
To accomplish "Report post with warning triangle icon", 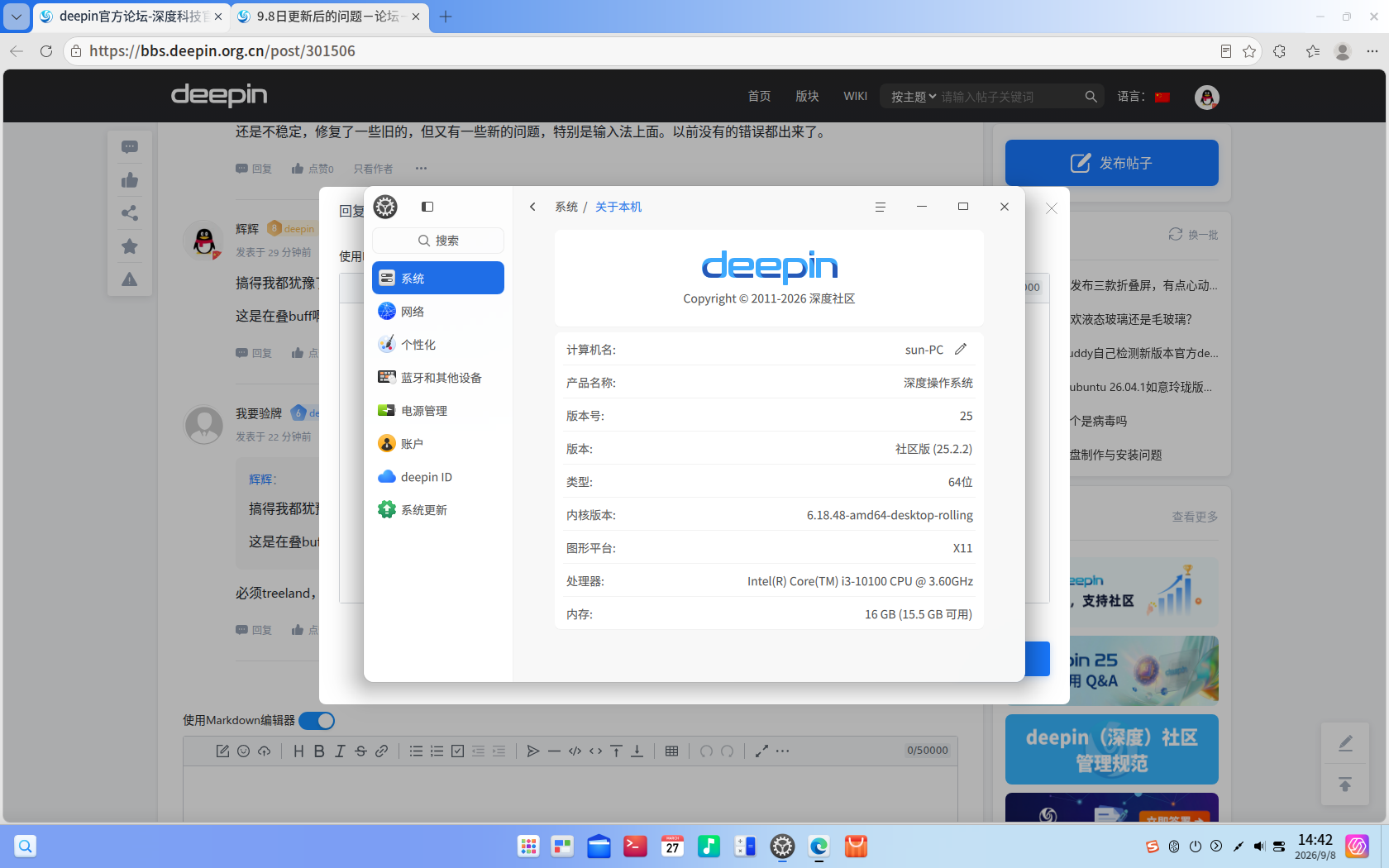I will coord(130,279).
